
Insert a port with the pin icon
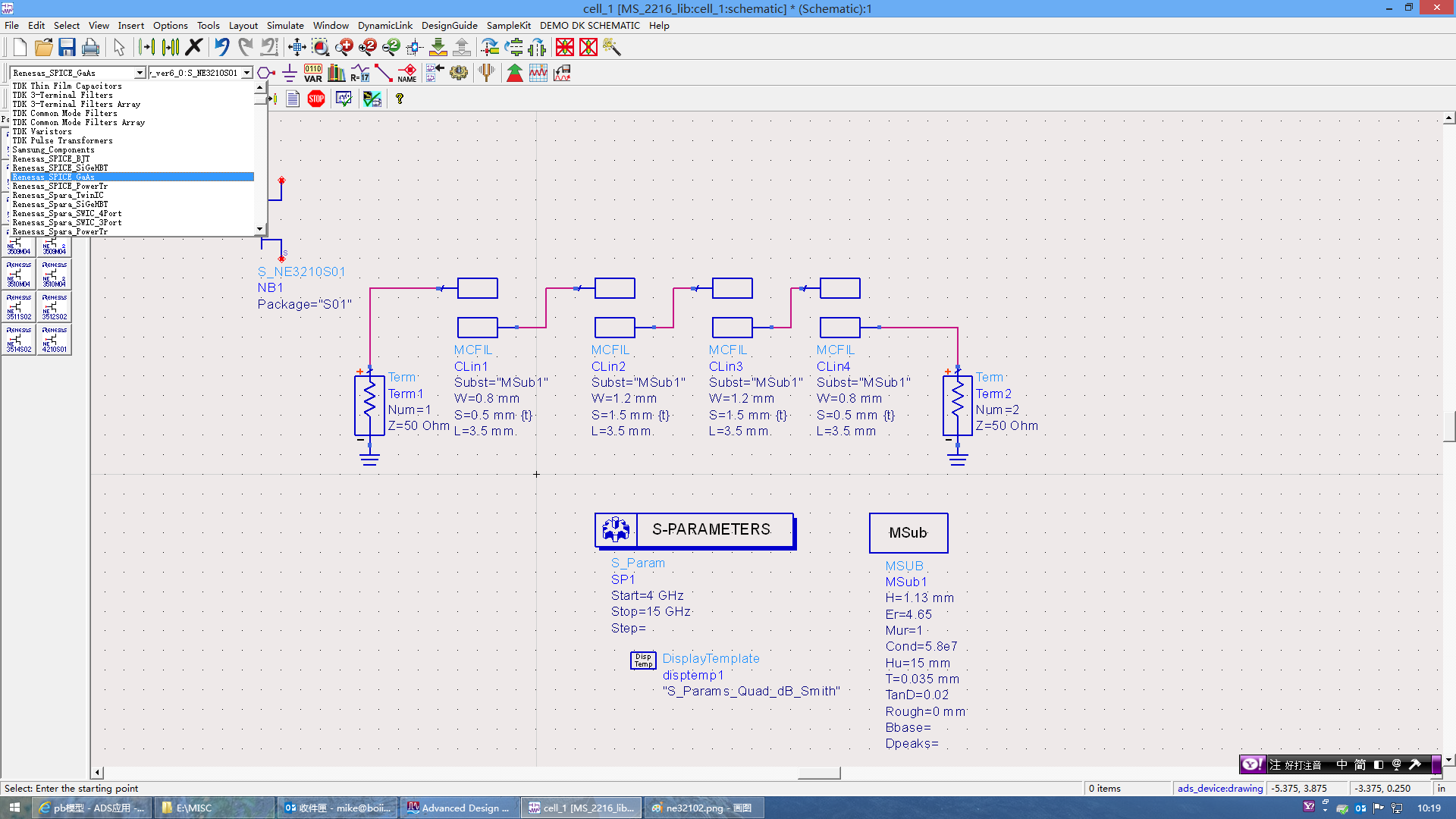tap(266, 73)
